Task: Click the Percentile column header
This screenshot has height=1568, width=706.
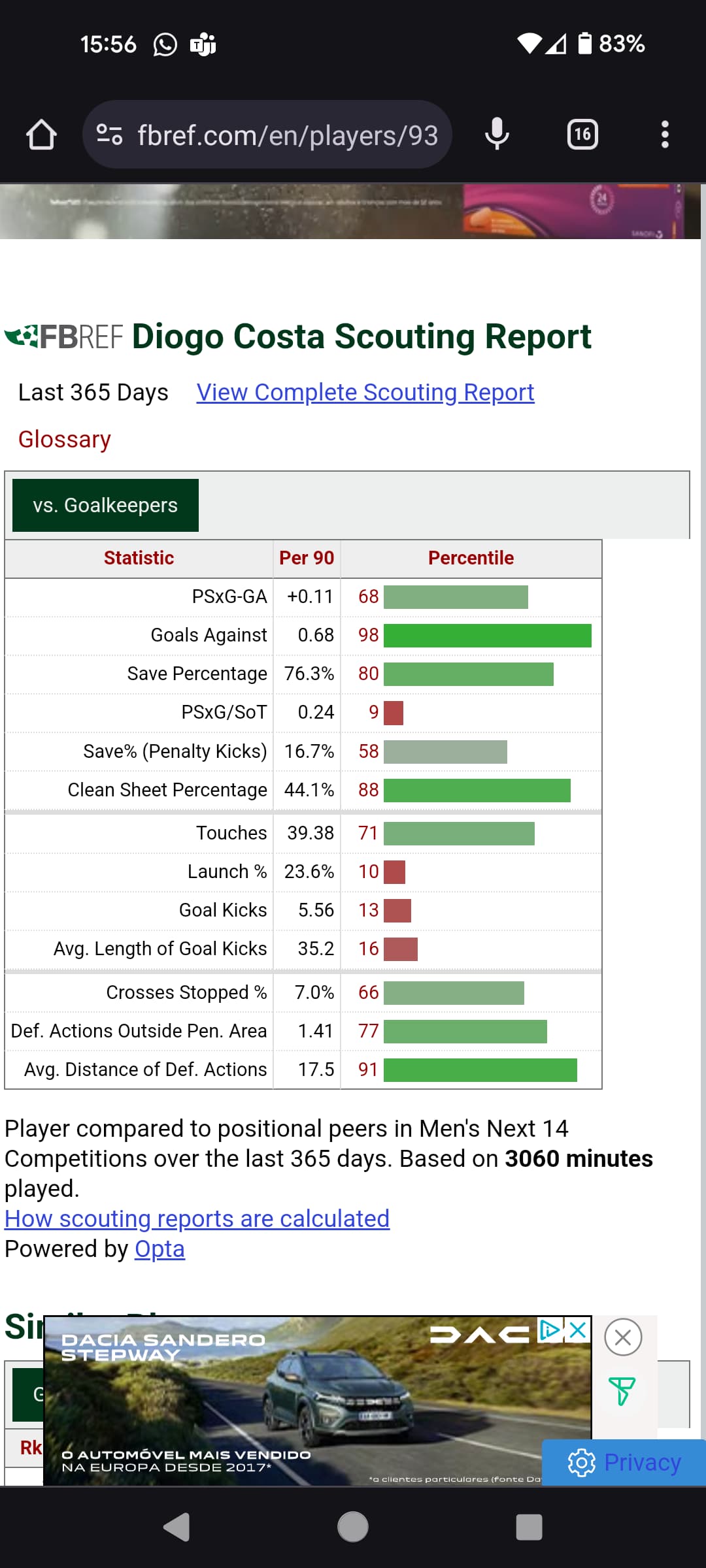Action: tap(471, 558)
